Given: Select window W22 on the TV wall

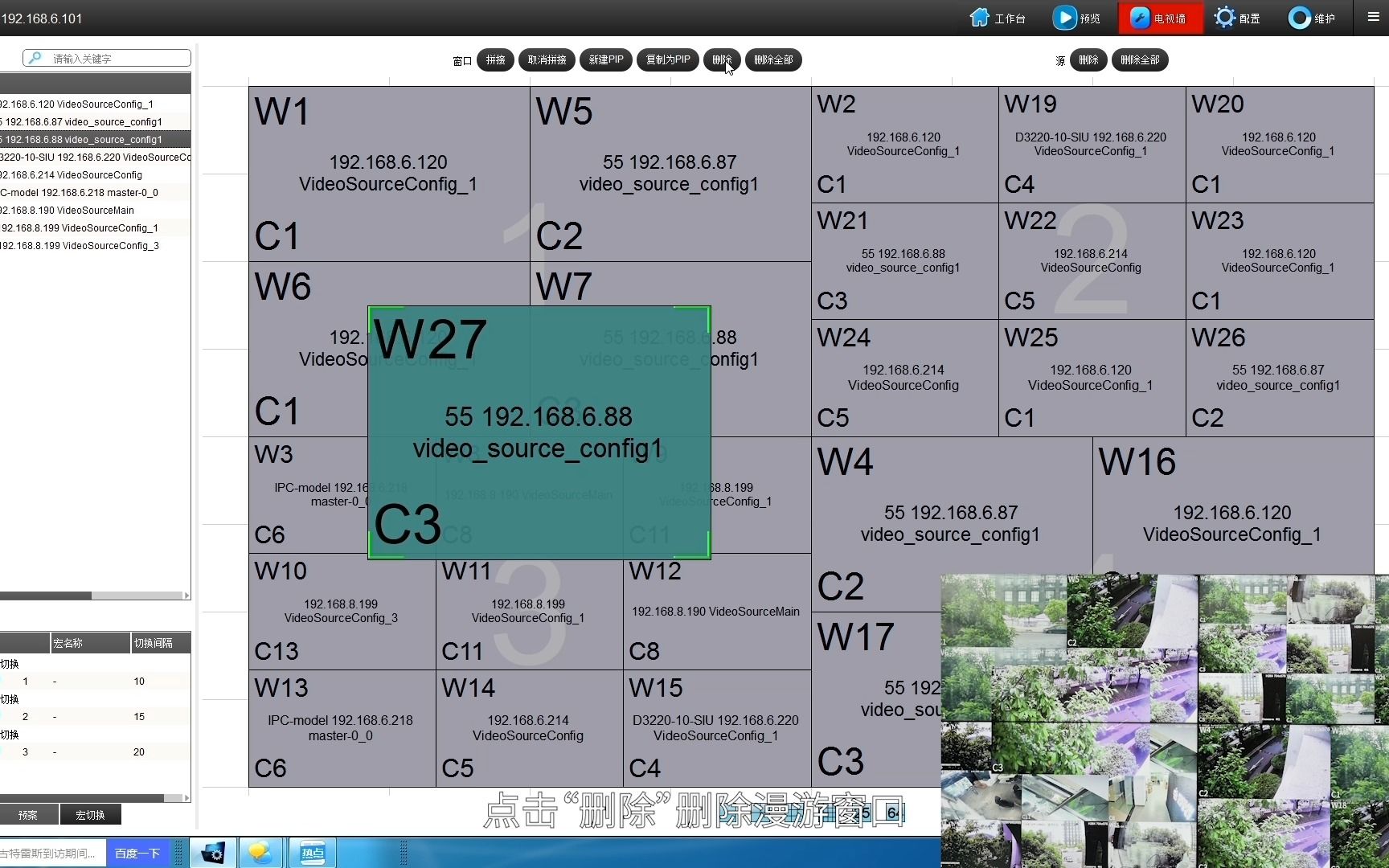Looking at the screenshot, I should 1092,261.
